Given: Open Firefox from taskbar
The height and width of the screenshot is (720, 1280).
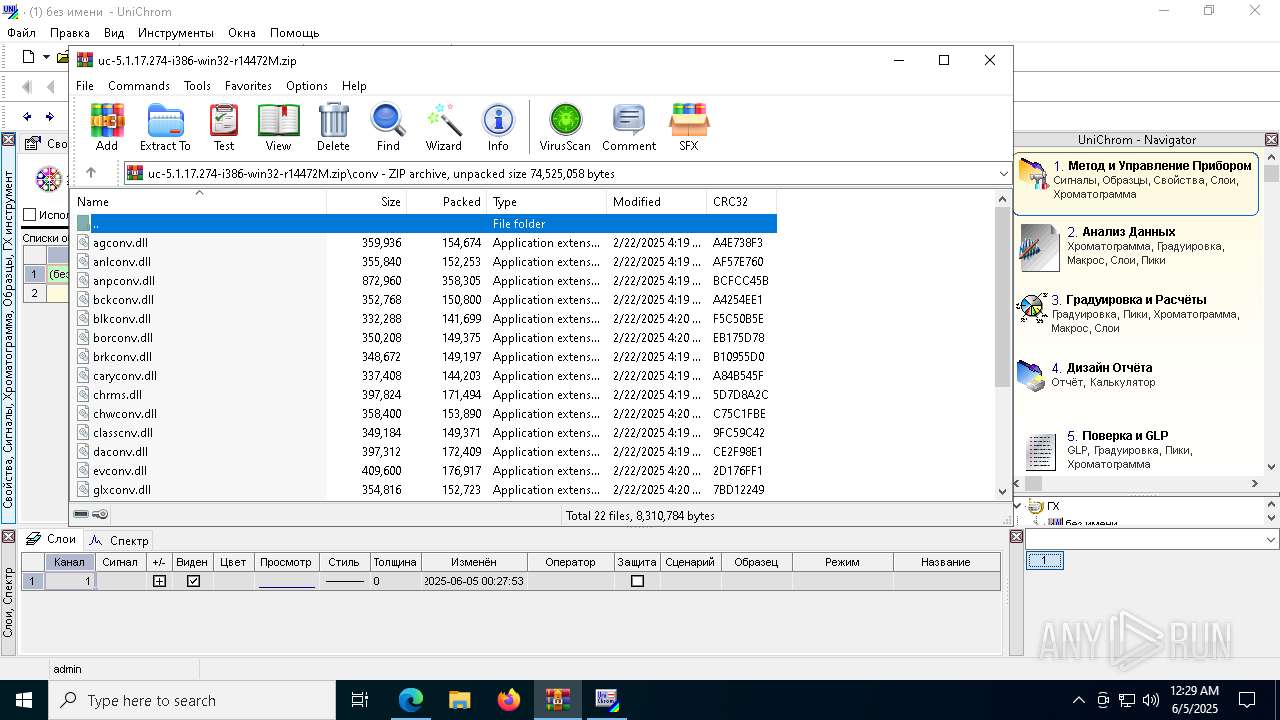Looking at the screenshot, I should pyautogui.click(x=509, y=700).
